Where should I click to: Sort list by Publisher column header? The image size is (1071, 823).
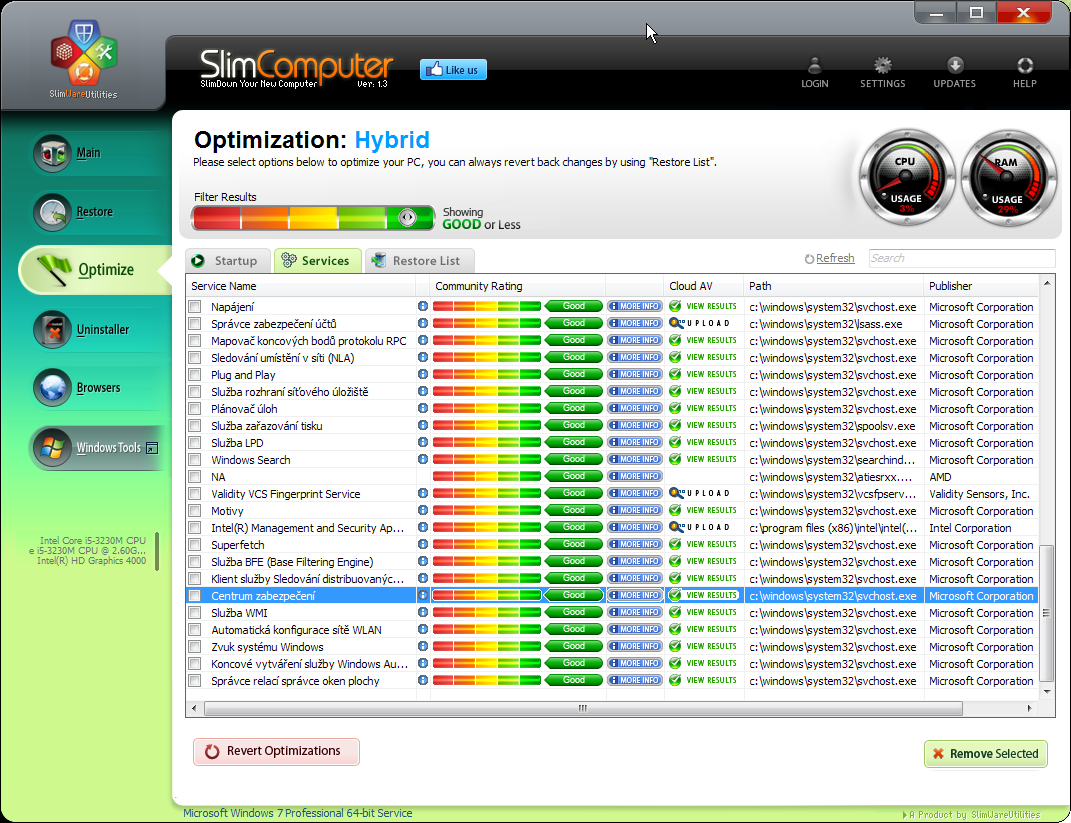click(950, 286)
